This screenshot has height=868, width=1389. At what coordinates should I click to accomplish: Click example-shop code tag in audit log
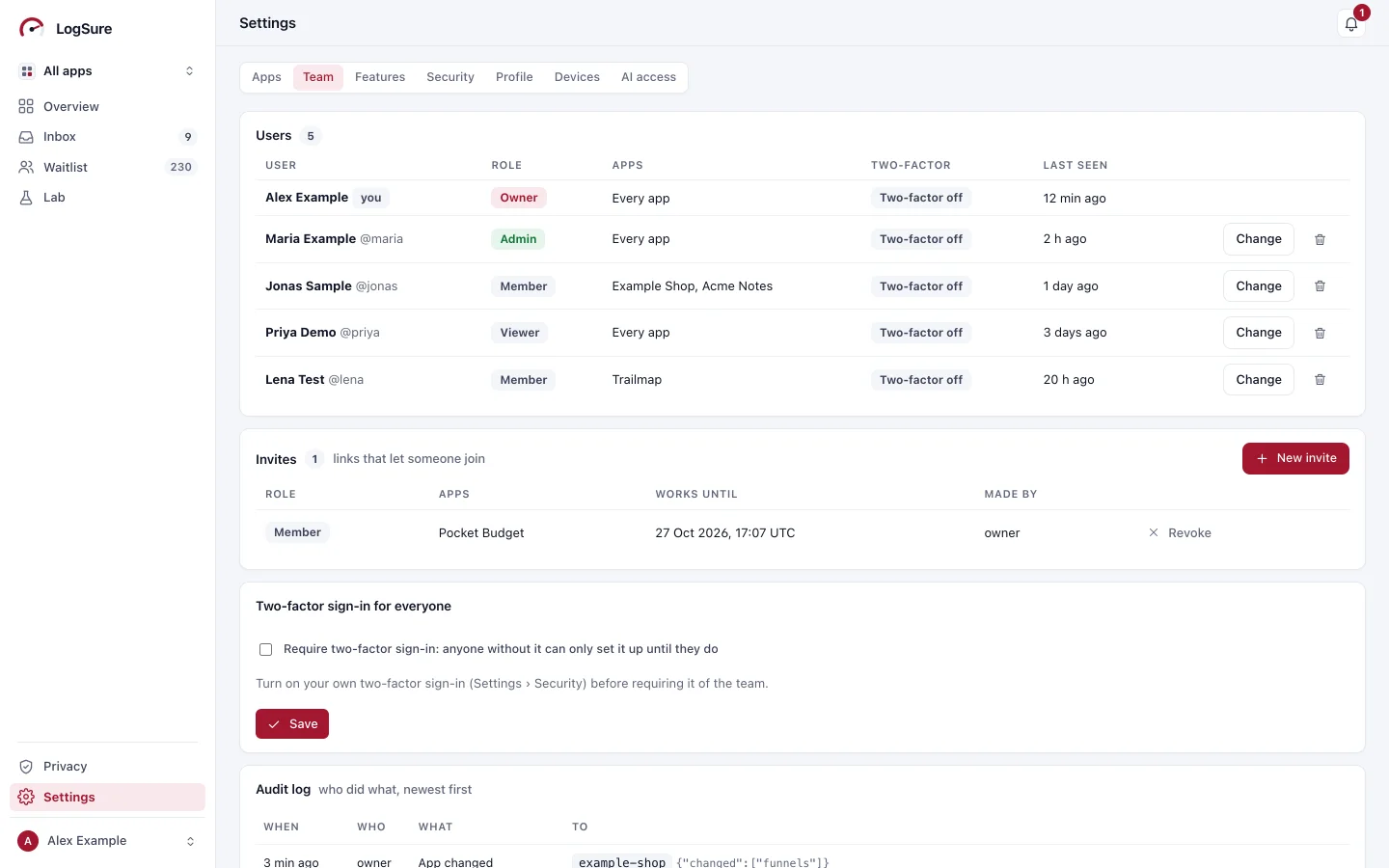[622, 862]
